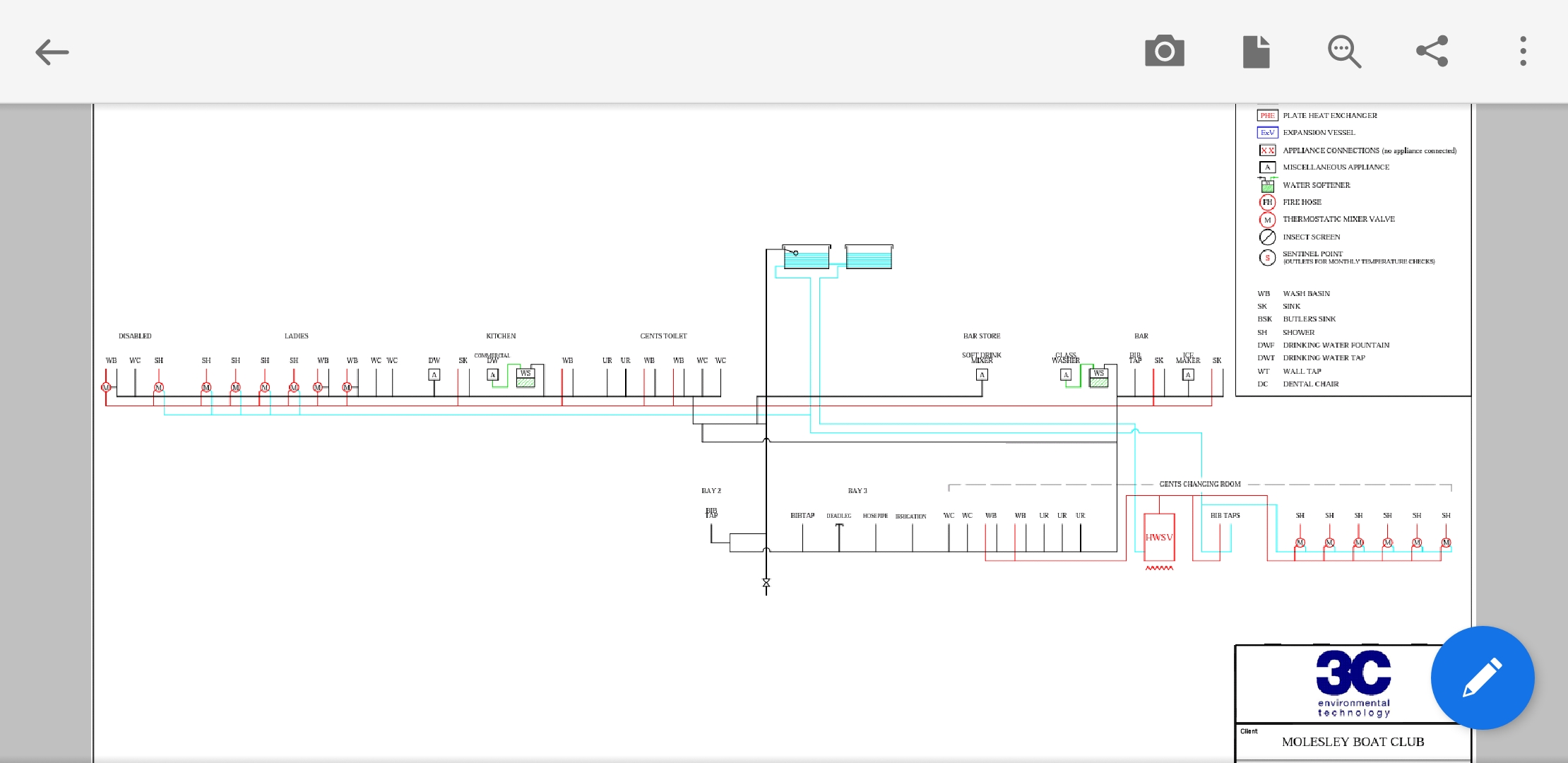Viewport: 1568px width, 763px height.
Task: Tap the 'ICE MAKER' label
Action: coord(1188,357)
